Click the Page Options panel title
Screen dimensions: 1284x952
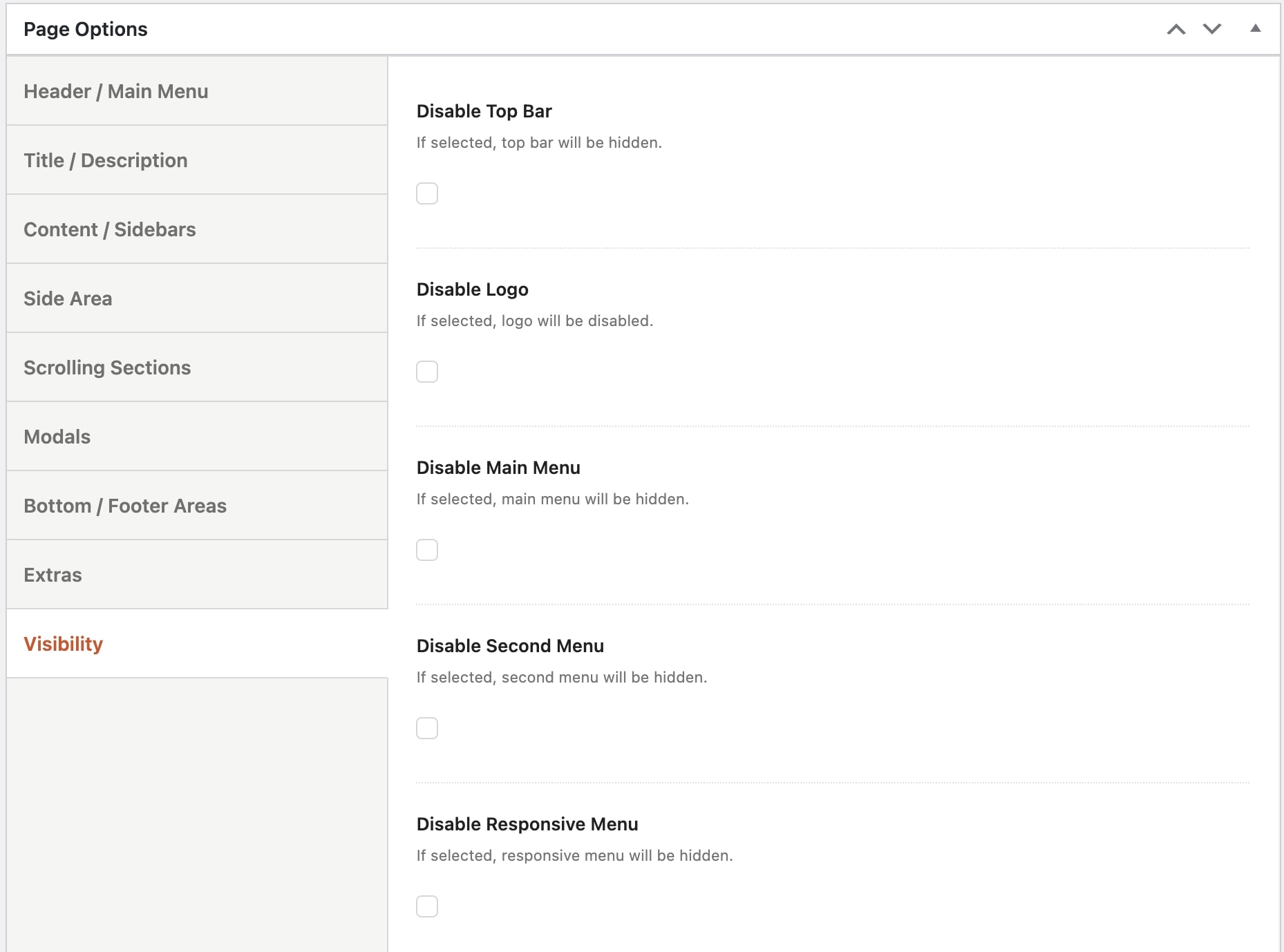[x=86, y=29]
